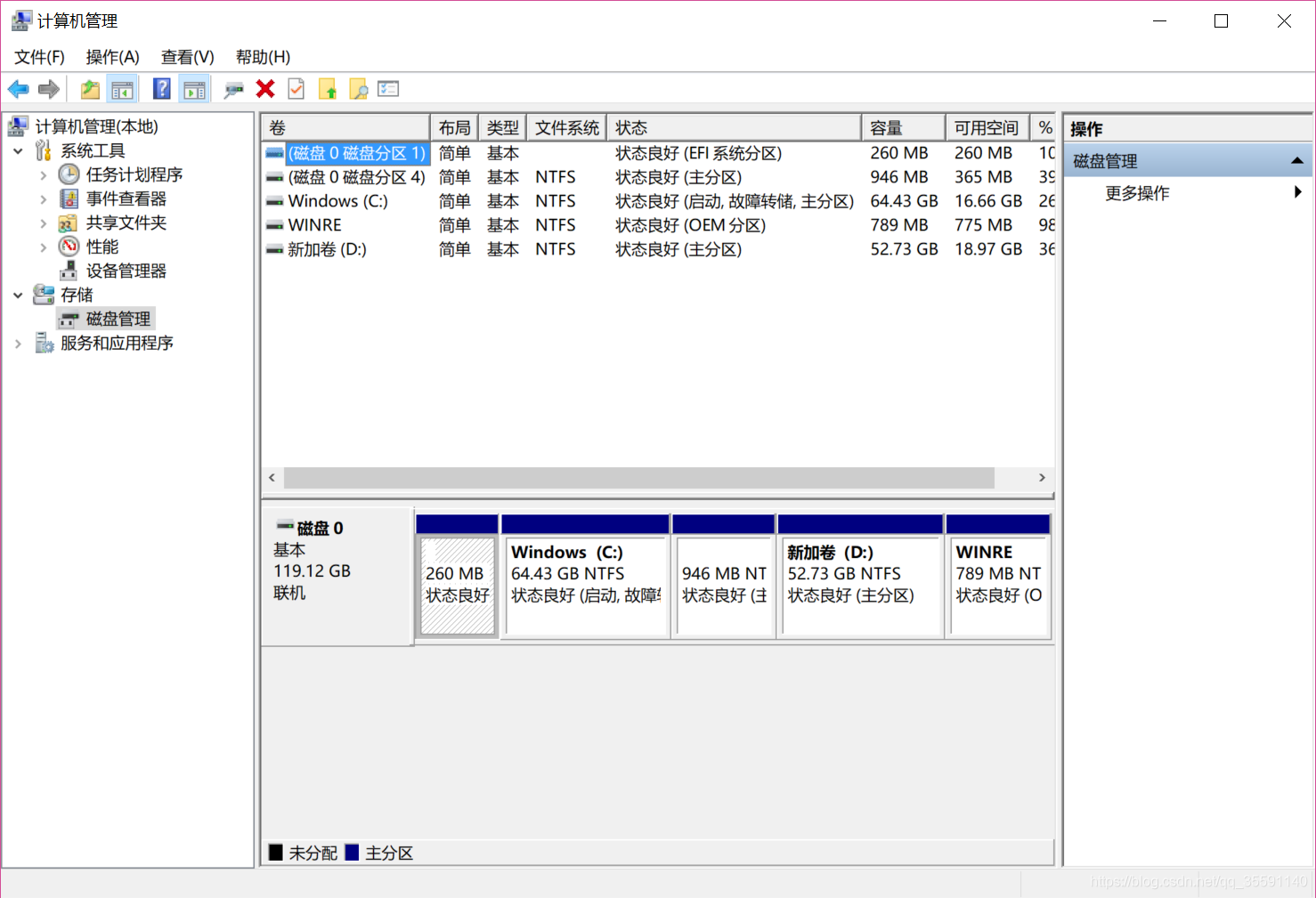This screenshot has height=898, width=1316.
Task: Click the Properties checkmark page icon
Action: point(297,89)
